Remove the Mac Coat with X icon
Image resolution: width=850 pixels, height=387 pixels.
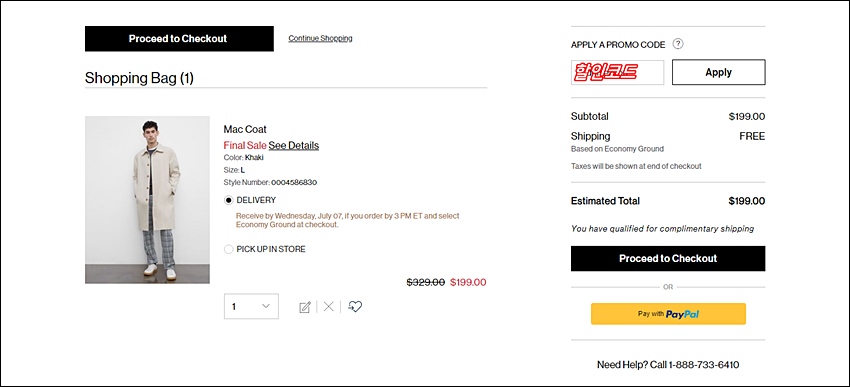[x=329, y=307]
